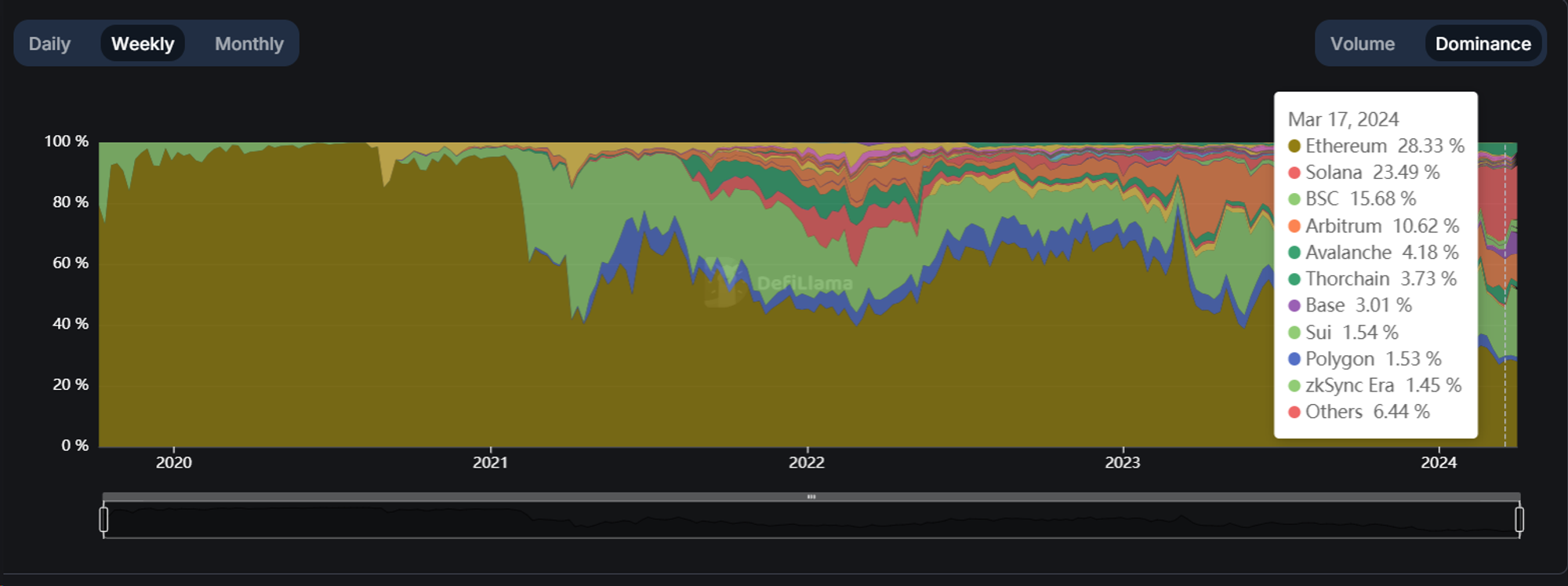
Task: Click the Ethereum legend color dot
Action: tap(1294, 147)
